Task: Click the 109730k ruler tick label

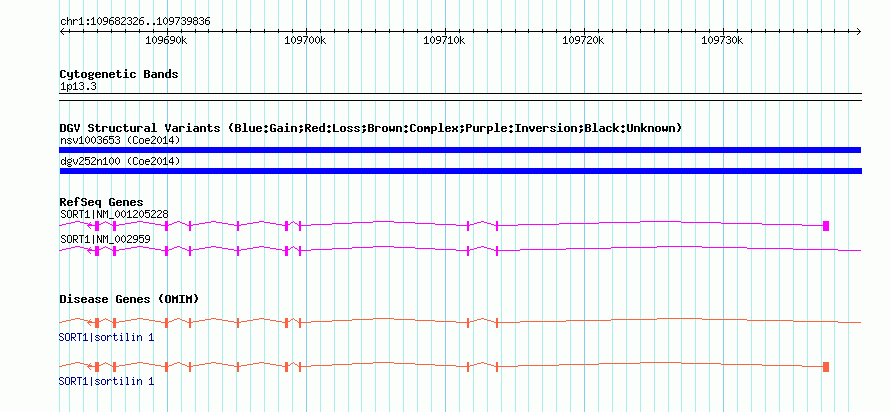Action: 722,41
